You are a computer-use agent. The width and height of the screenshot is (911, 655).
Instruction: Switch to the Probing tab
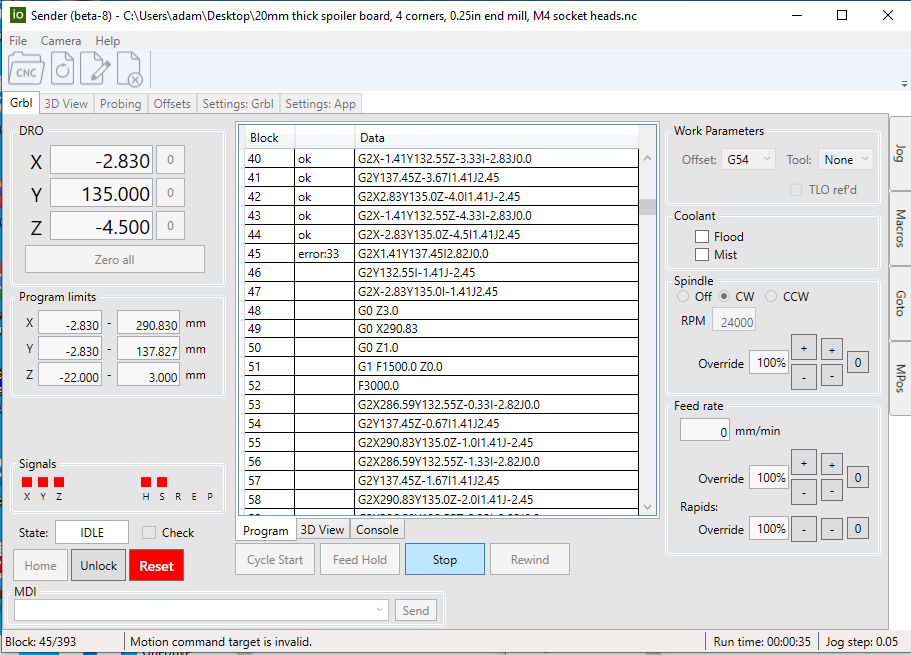click(120, 103)
